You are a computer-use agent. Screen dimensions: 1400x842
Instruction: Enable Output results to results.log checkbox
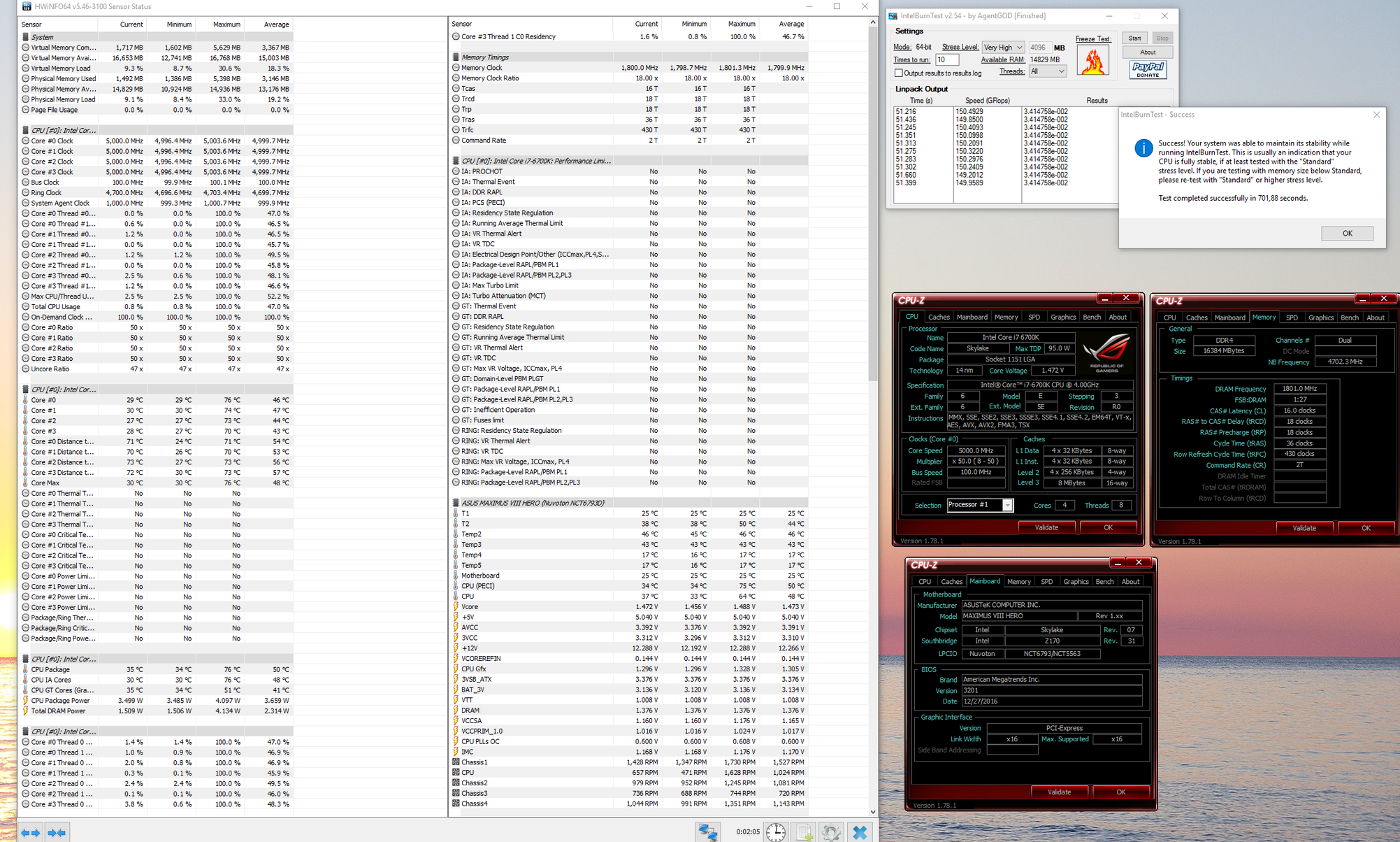(x=899, y=73)
